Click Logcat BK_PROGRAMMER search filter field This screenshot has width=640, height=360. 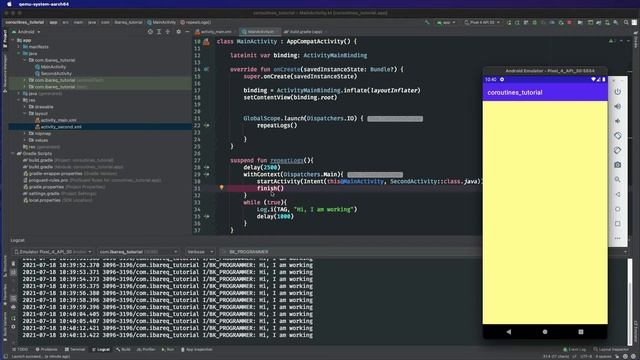351,252
